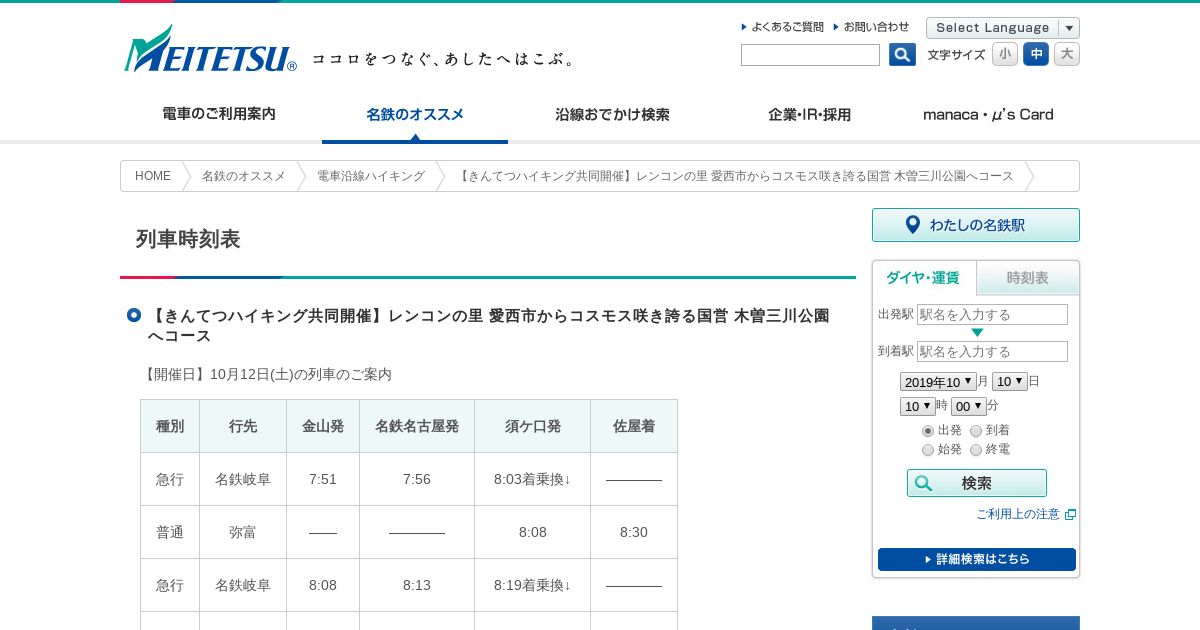
Task: Switch to 時刻表 tab
Action: click(1028, 278)
